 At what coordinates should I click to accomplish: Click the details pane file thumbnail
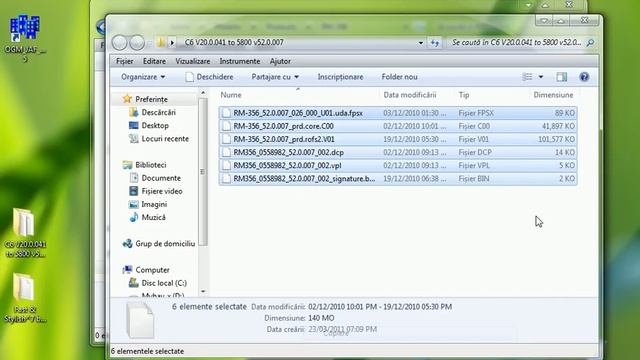pyautogui.click(x=140, y=321)
